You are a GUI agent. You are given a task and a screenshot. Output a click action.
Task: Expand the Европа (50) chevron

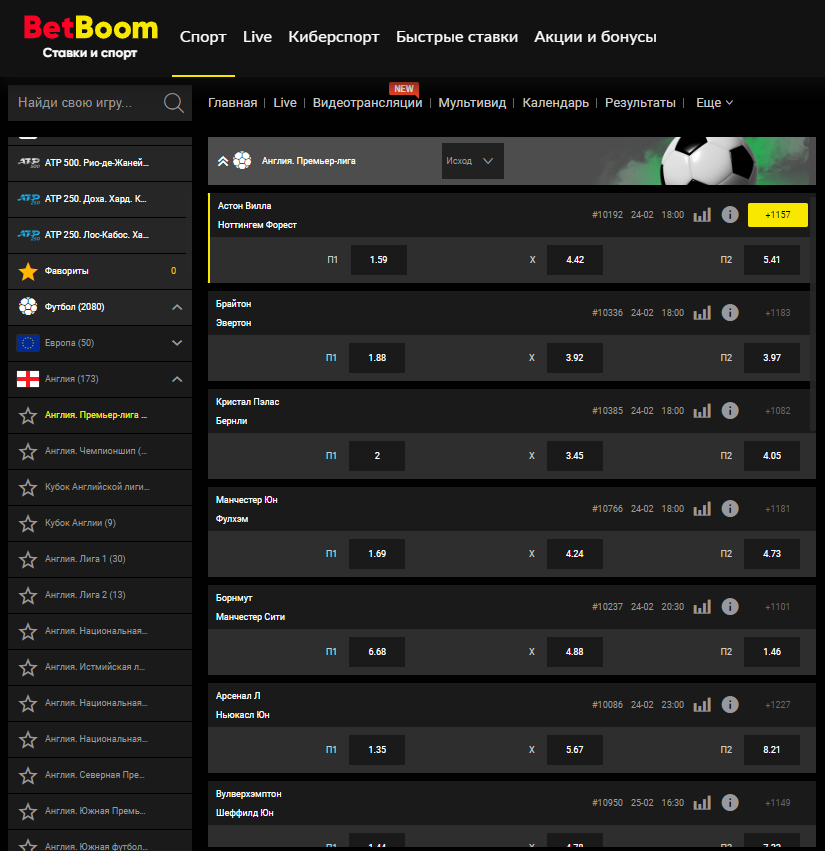click(x=177, y=343)
